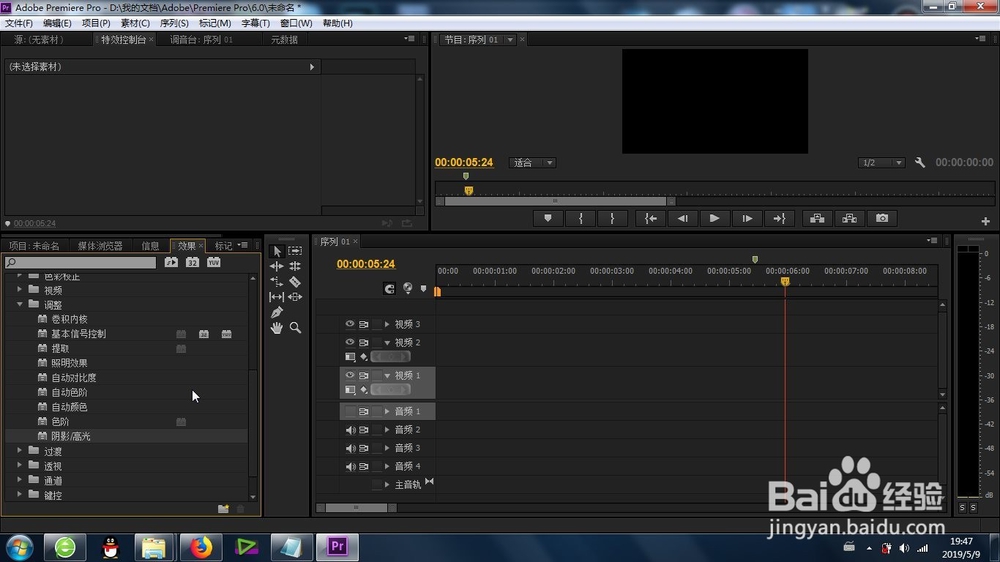Viewport: 1000px width, 562px height.
Task: Click the Extract button
Action: click(x=849, y=218)
